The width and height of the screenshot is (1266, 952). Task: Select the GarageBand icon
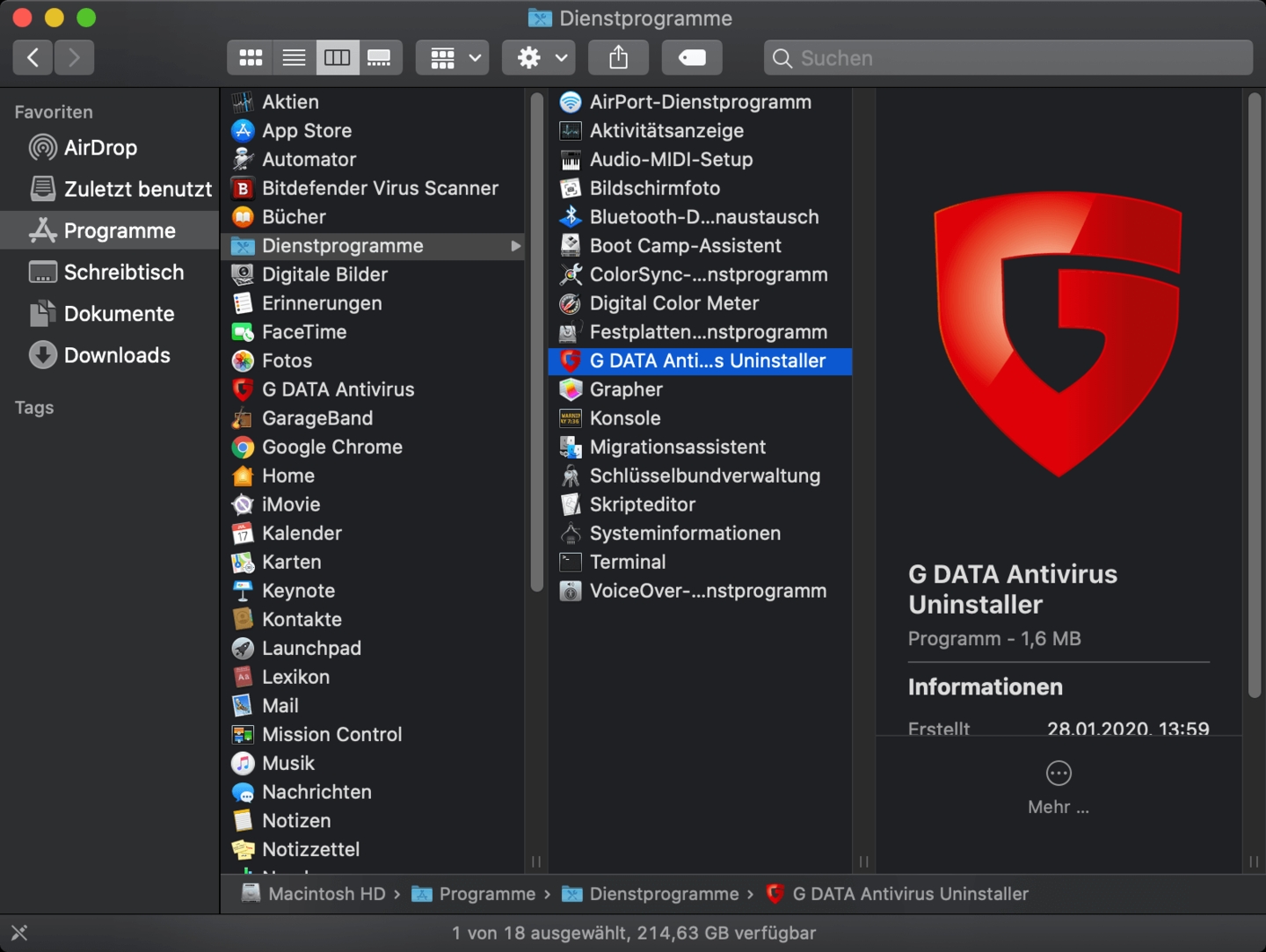243,418
